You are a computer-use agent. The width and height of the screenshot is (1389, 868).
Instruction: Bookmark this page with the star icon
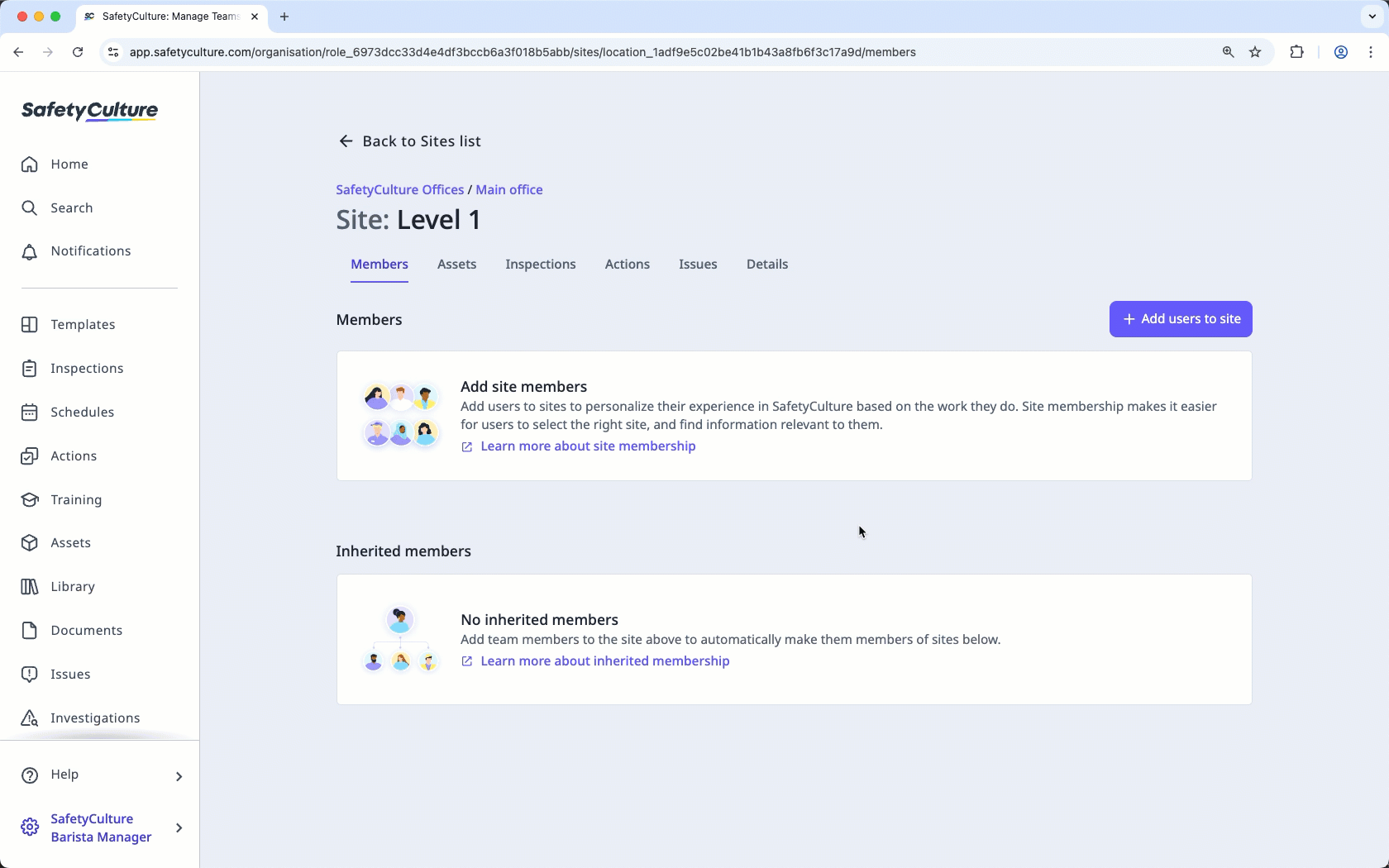tap(1255, 52)
